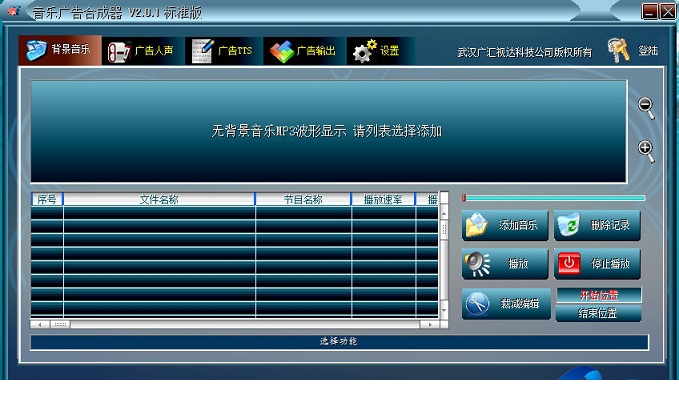Click the horizontal scrollbar right arrow
679x395 pixels.
click(x=430, y=324)
